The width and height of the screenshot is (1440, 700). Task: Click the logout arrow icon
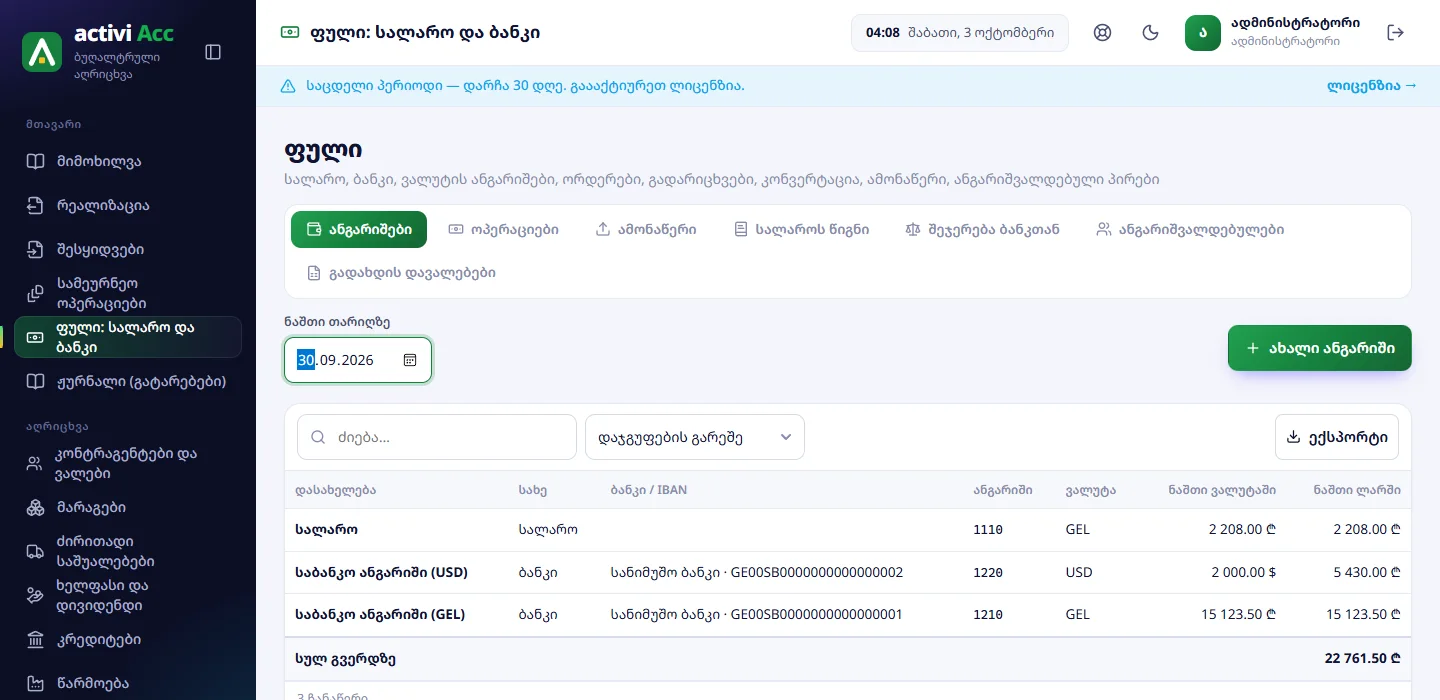point(1396,33)
